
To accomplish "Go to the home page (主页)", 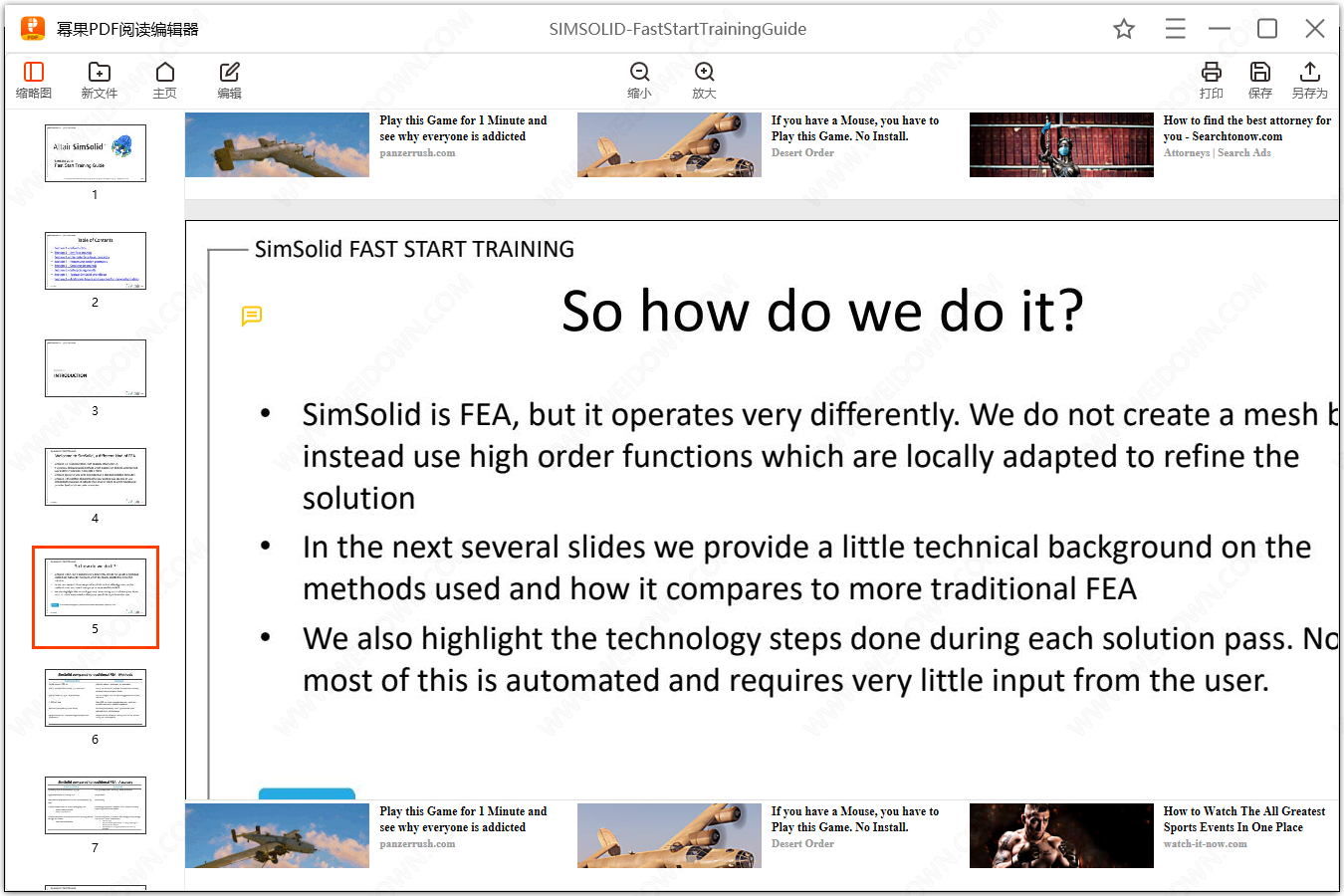I will (x=165, y=81).
